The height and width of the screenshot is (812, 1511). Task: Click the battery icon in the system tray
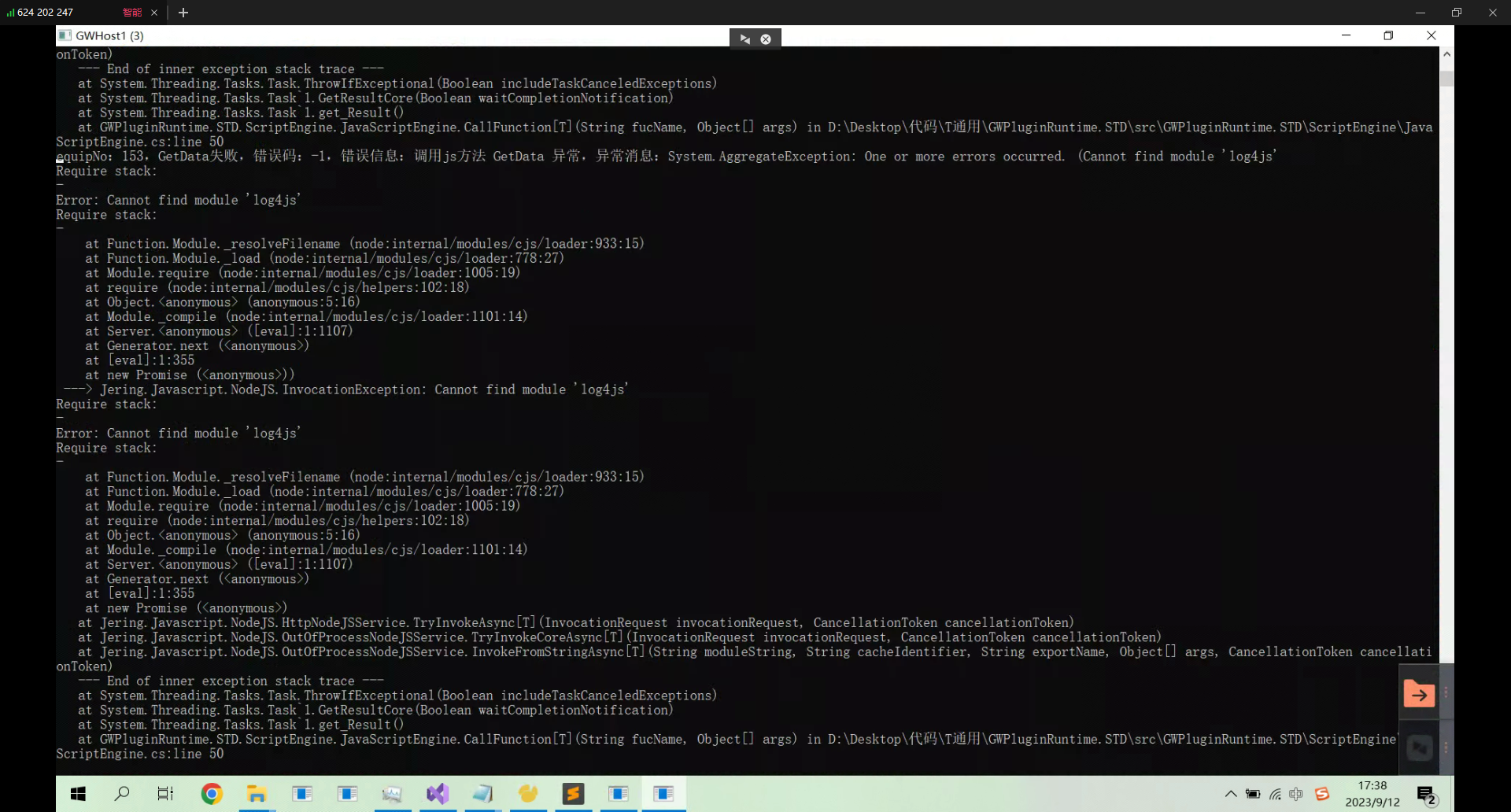[1253, 794]
